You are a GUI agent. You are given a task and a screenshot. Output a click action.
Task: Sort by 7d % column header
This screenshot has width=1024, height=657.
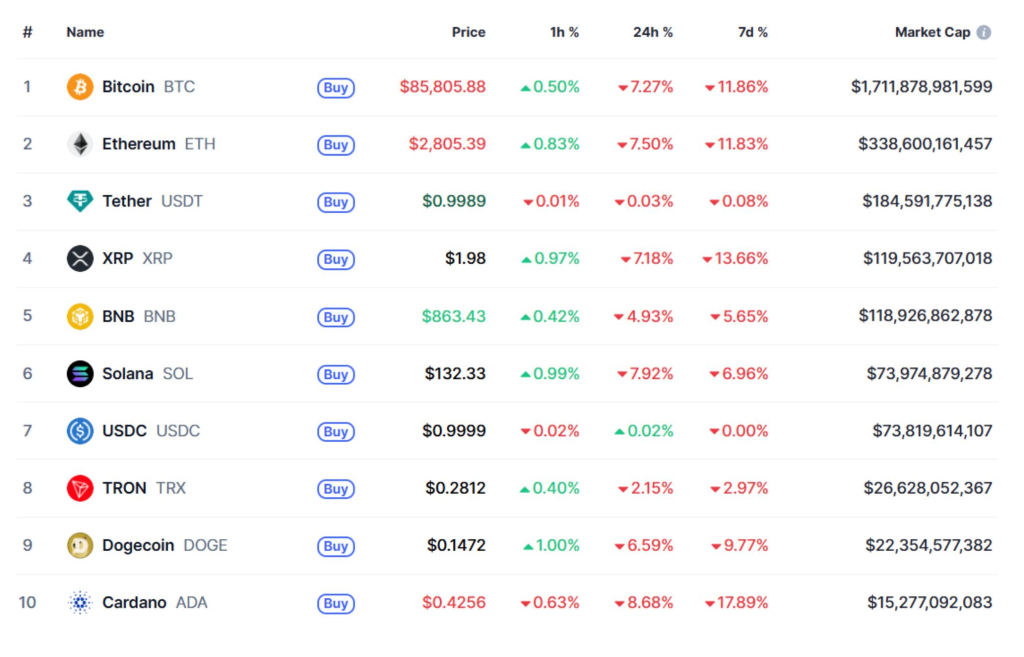pos(753,32)
